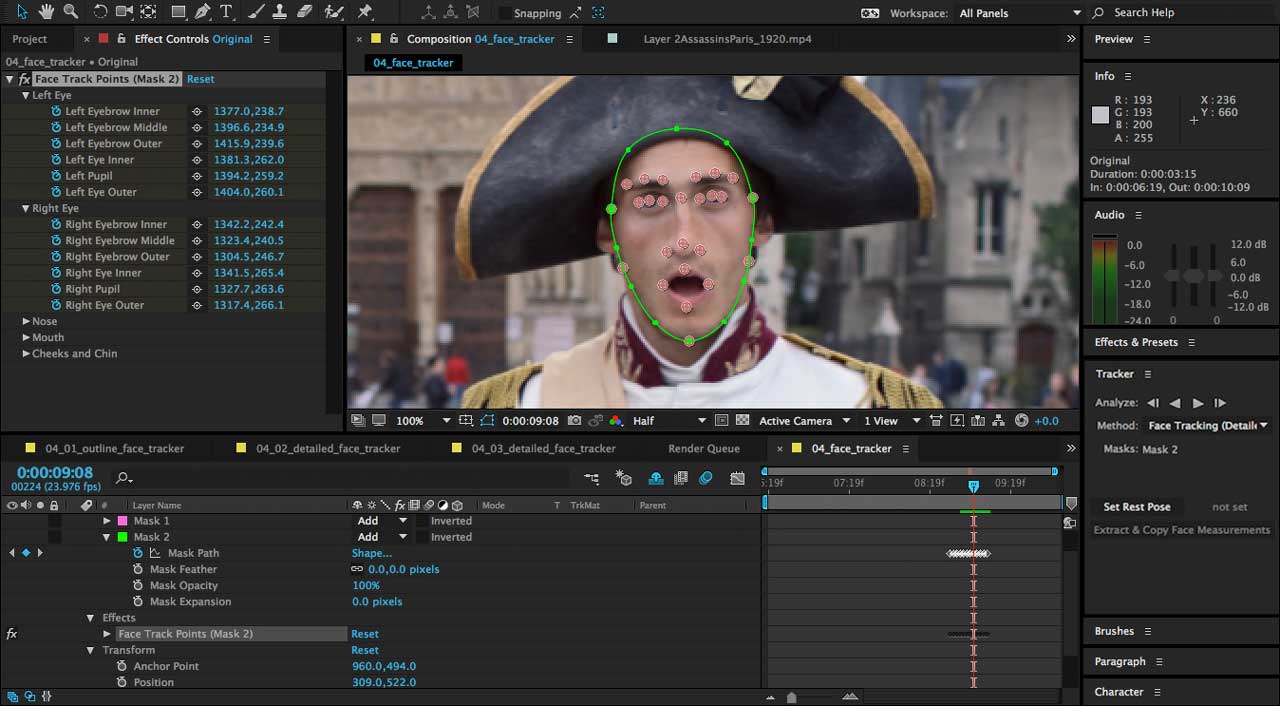Click the Info panel color swatch
Screen dimensions: 1280x706
click(1100, 115)
